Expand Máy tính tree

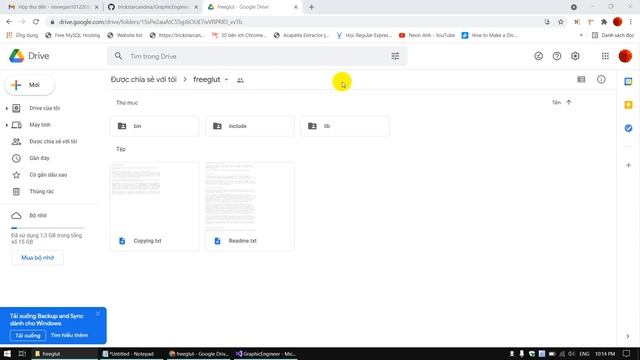[7, 125]
